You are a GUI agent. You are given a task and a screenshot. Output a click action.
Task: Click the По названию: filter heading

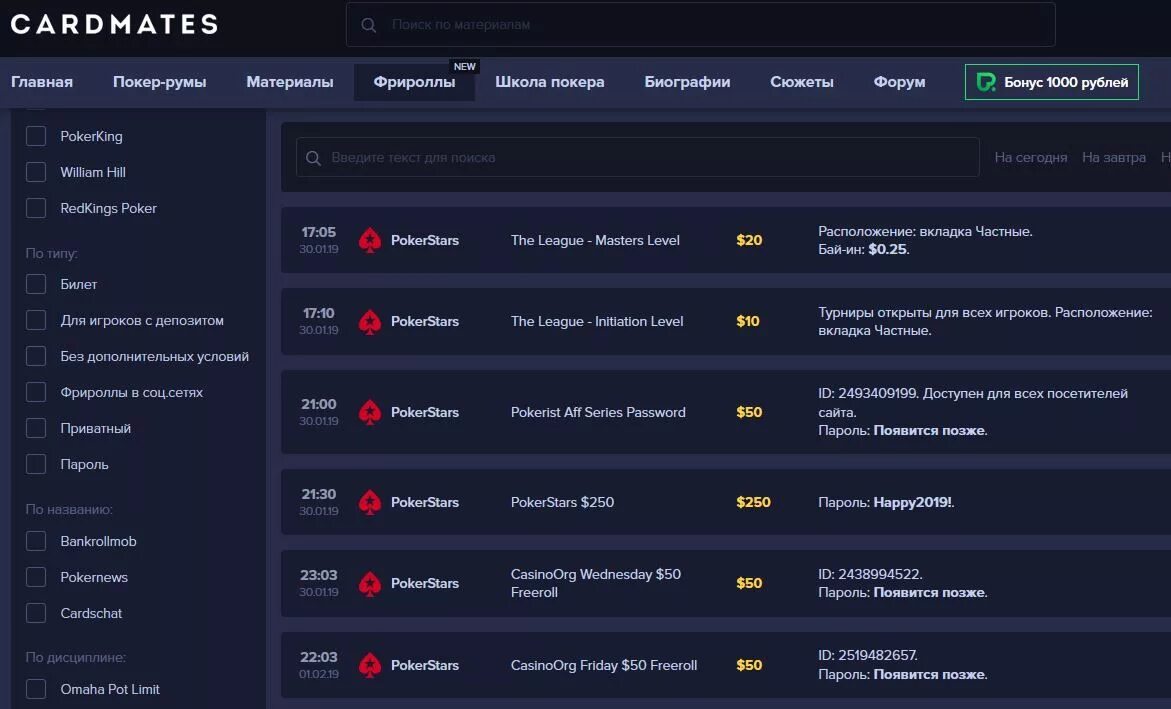pos(69,510)
